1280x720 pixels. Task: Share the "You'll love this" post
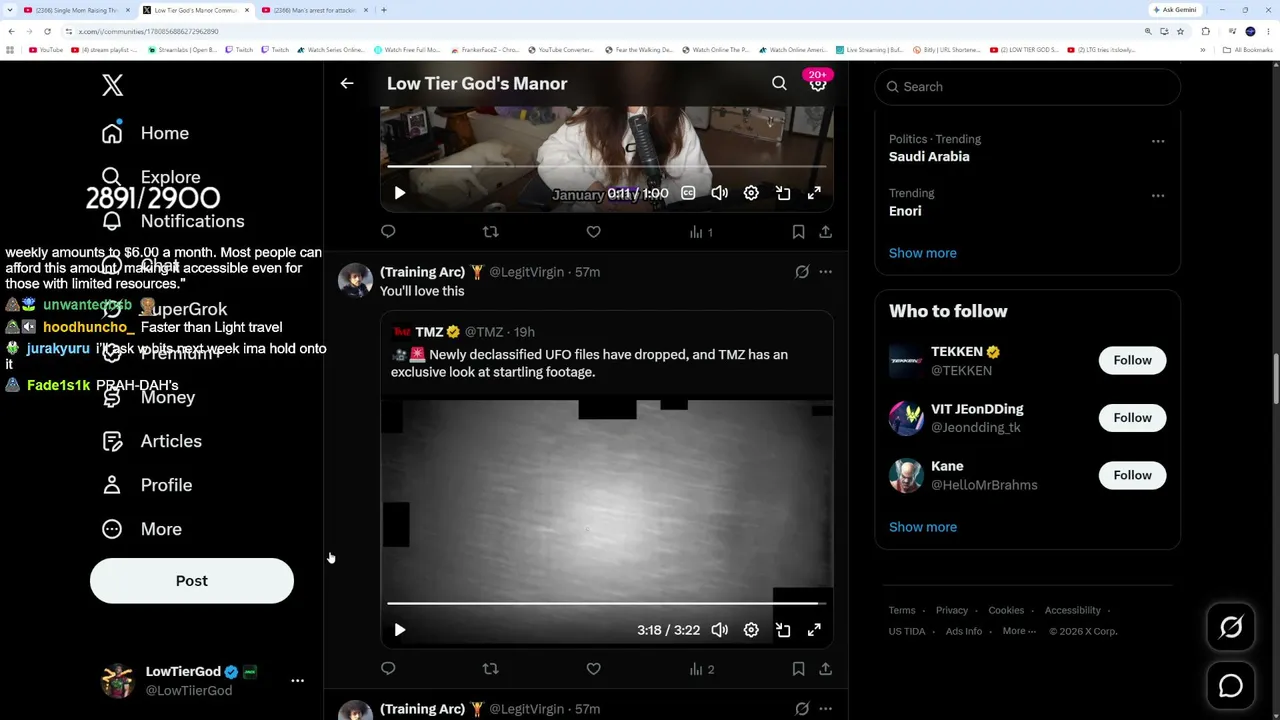[x=825, y=669]
